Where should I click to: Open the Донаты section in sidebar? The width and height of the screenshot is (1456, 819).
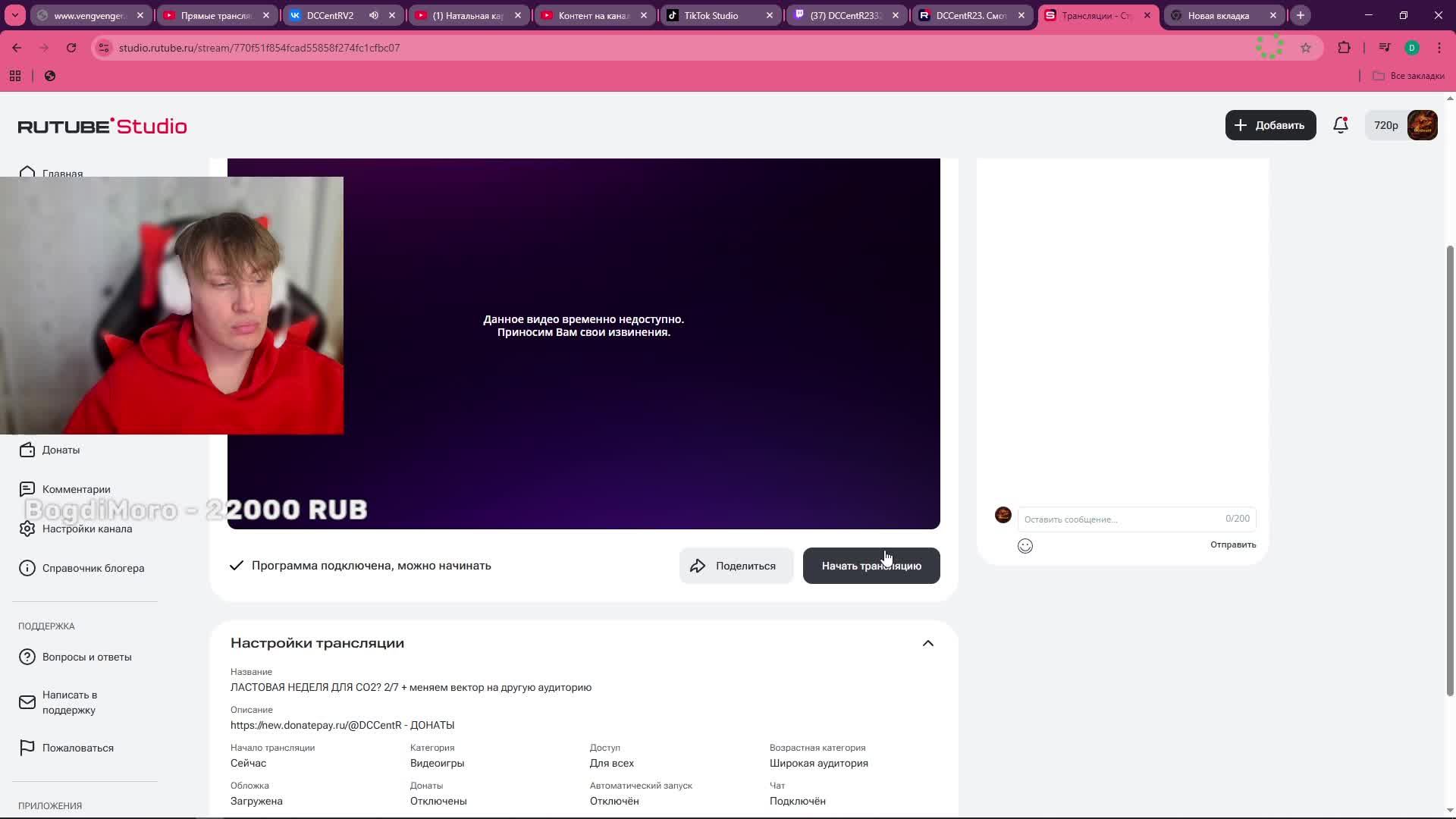[62, 450]
